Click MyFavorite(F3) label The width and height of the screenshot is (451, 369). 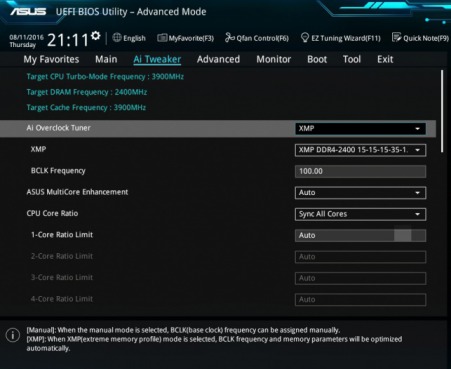(191, 38)
